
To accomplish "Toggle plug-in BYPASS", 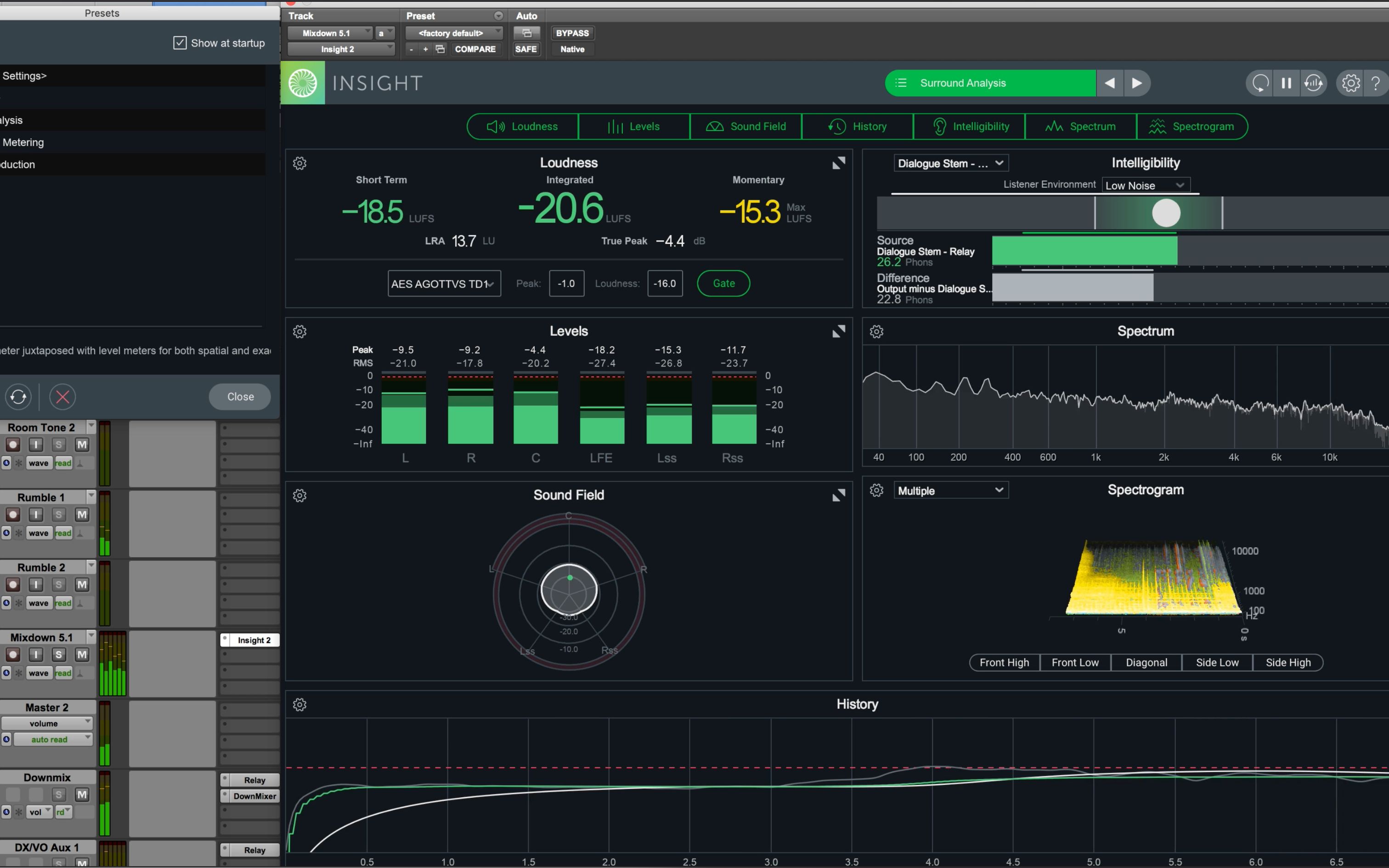I will click(572, 33).
